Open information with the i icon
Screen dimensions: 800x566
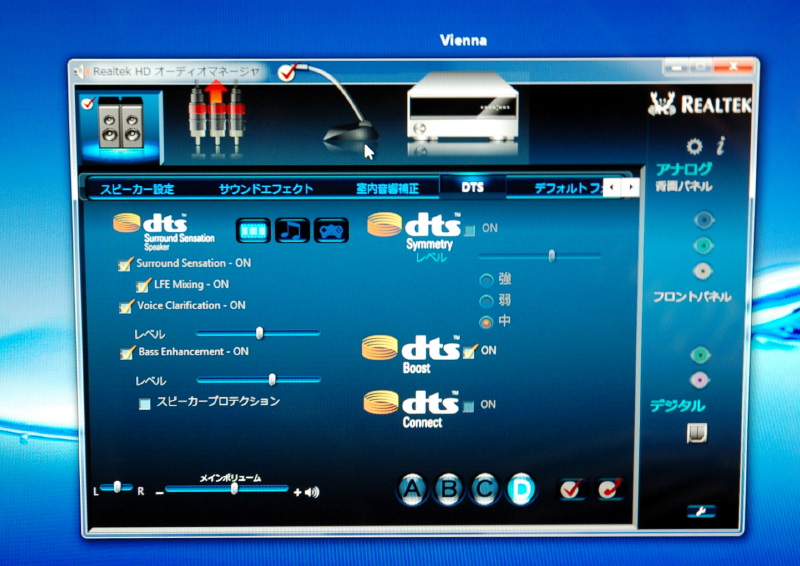pyautogui.click(x=720, y=146)
